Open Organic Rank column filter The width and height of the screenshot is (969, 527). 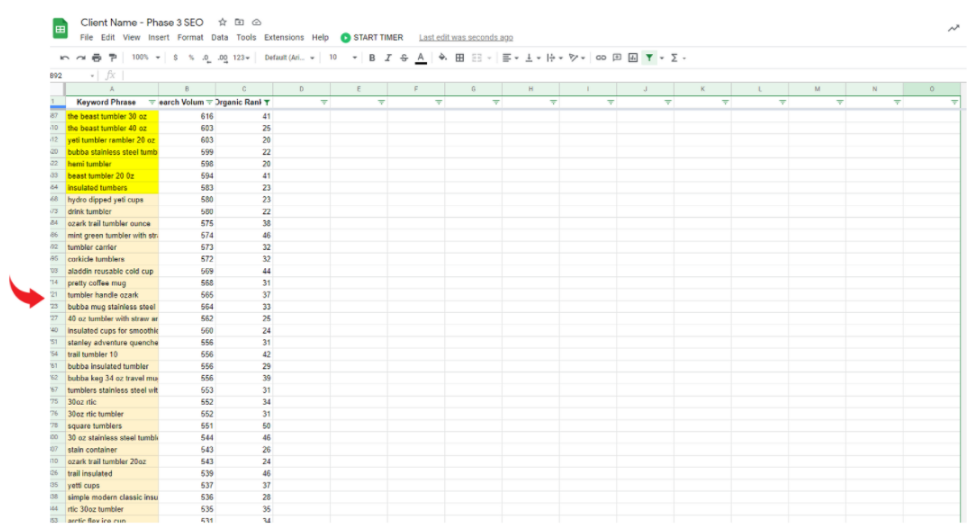267,102
